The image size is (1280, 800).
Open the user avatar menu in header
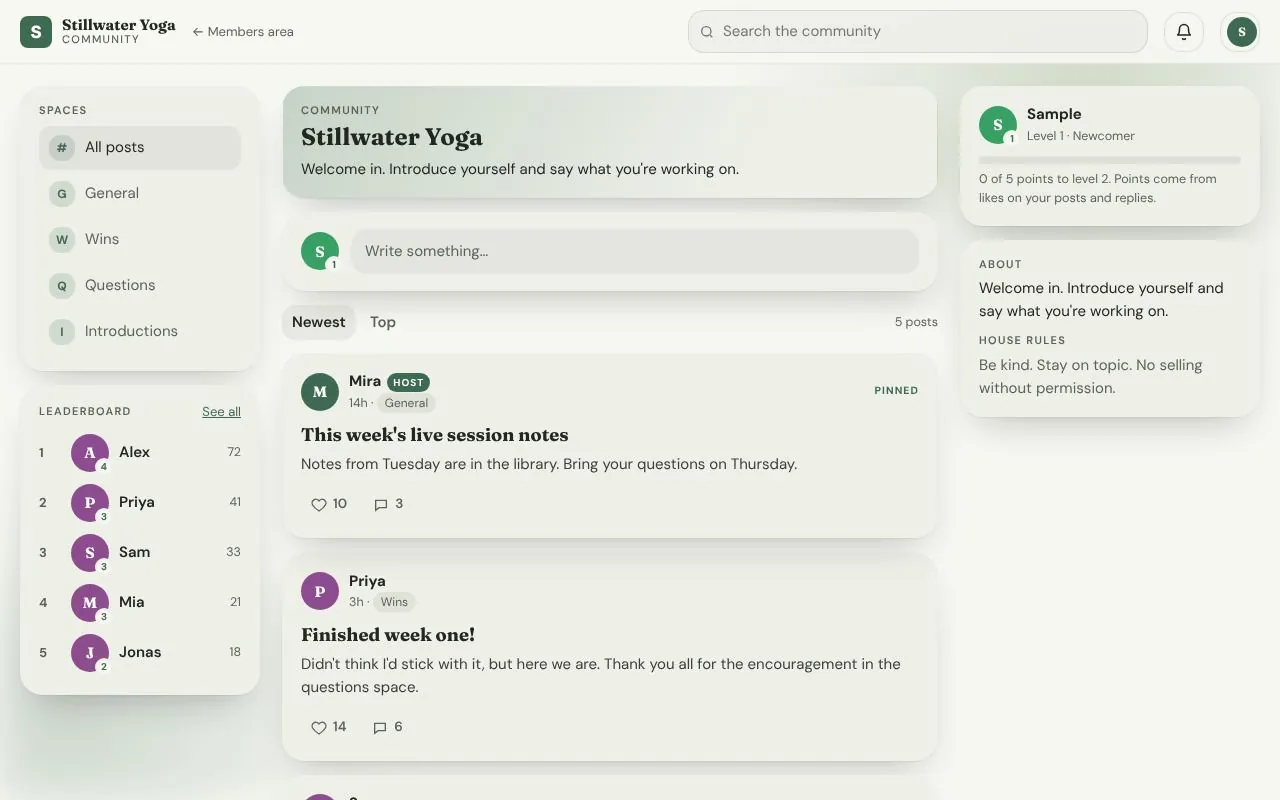(1241, 32)
